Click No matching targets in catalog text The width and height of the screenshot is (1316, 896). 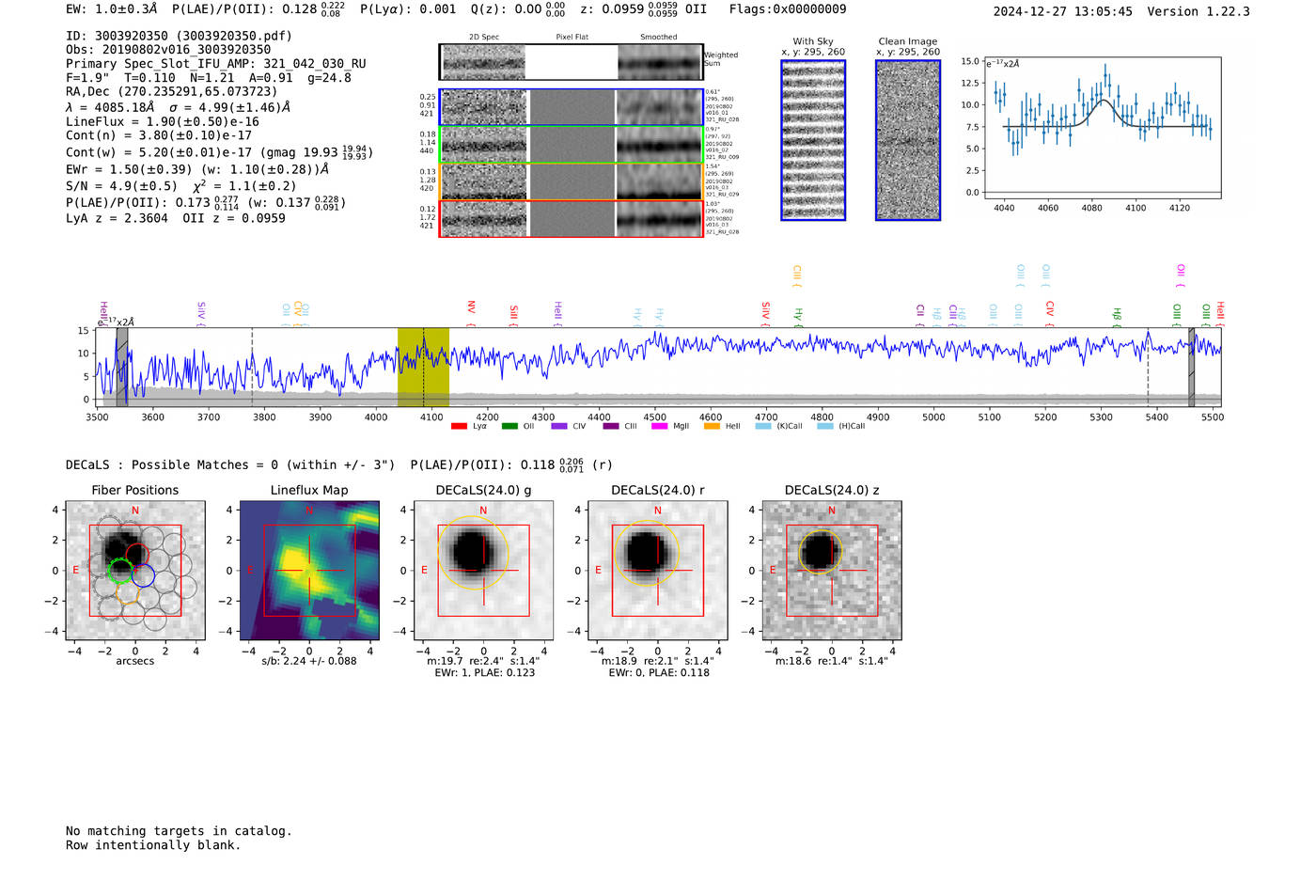(x=179, y=831)
